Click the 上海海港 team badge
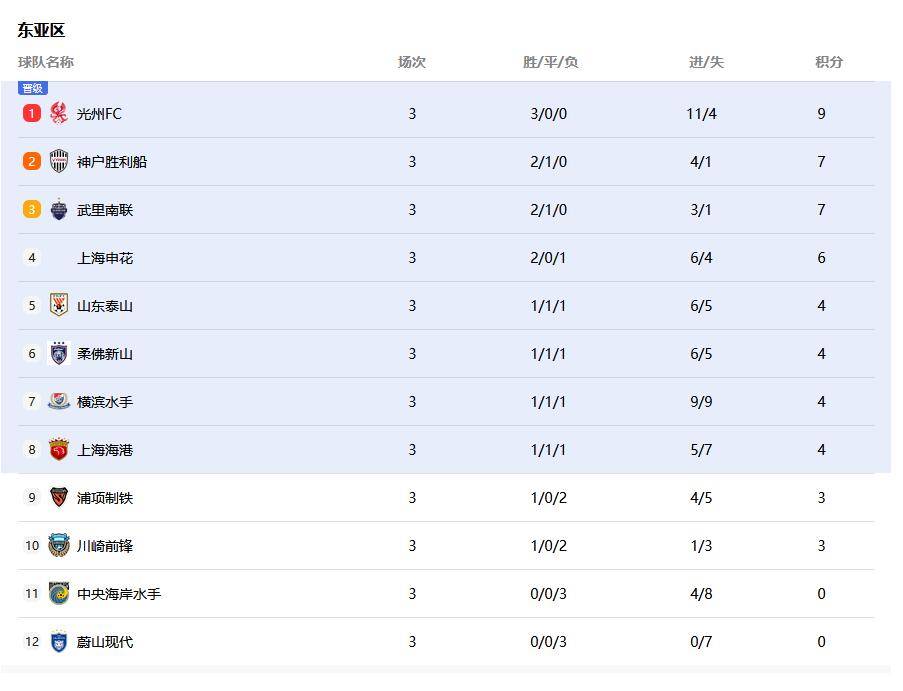 (59, 449)
